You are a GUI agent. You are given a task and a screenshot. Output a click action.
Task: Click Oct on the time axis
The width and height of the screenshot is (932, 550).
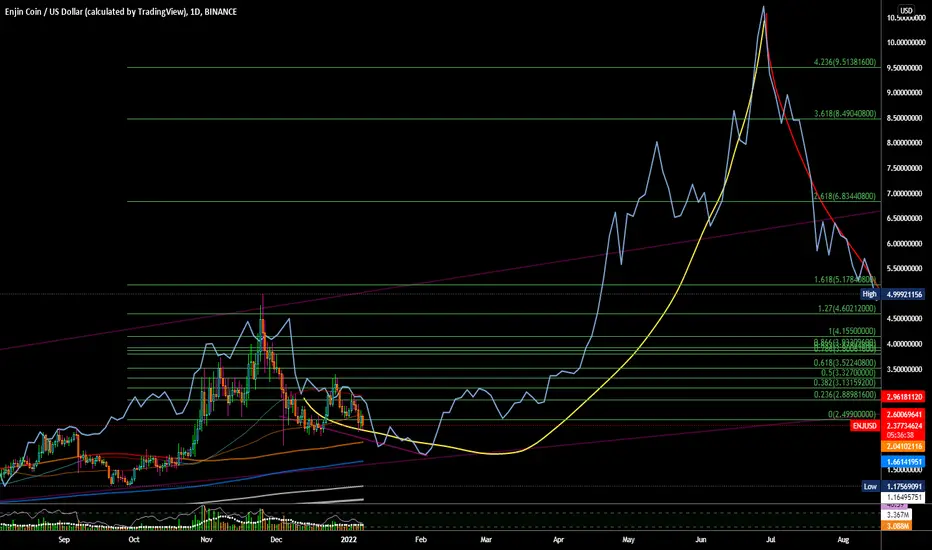[x=134, y=540]
